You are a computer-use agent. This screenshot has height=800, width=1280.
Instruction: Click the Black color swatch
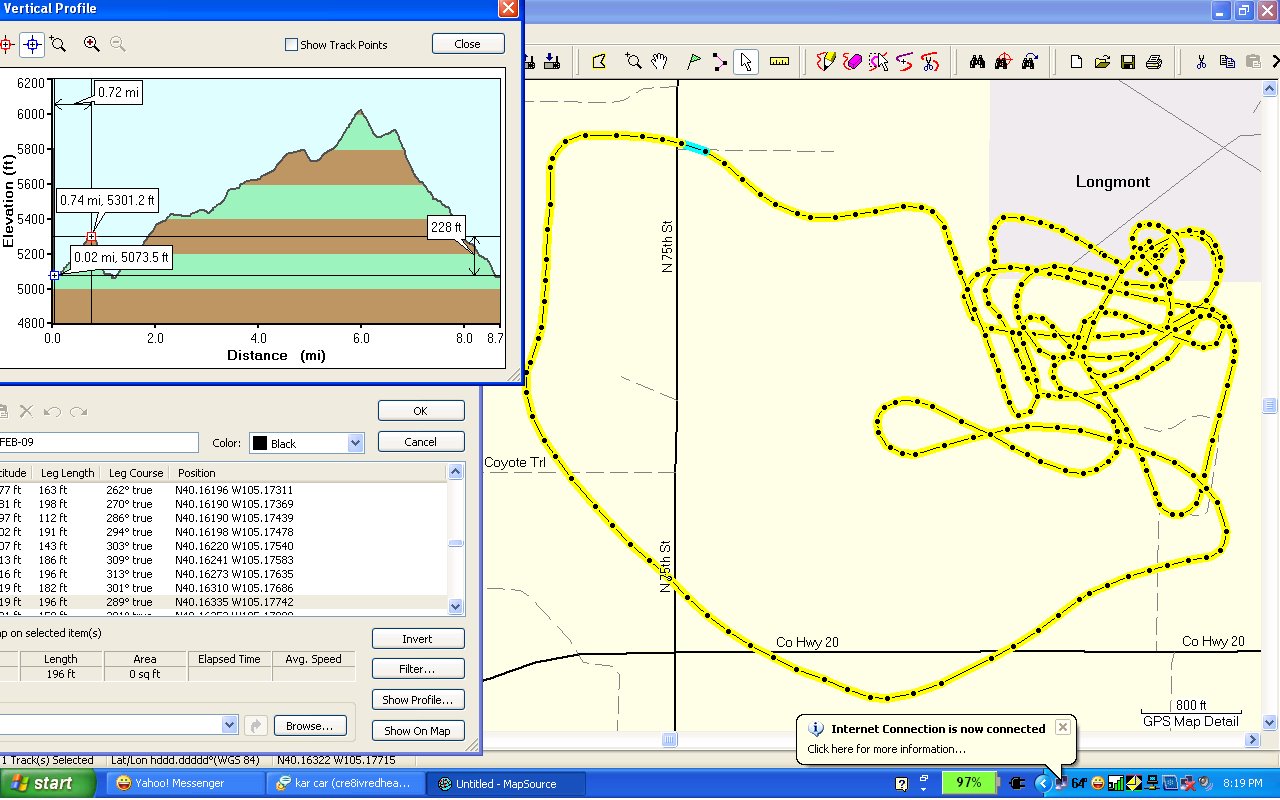[x=260, y=443]
